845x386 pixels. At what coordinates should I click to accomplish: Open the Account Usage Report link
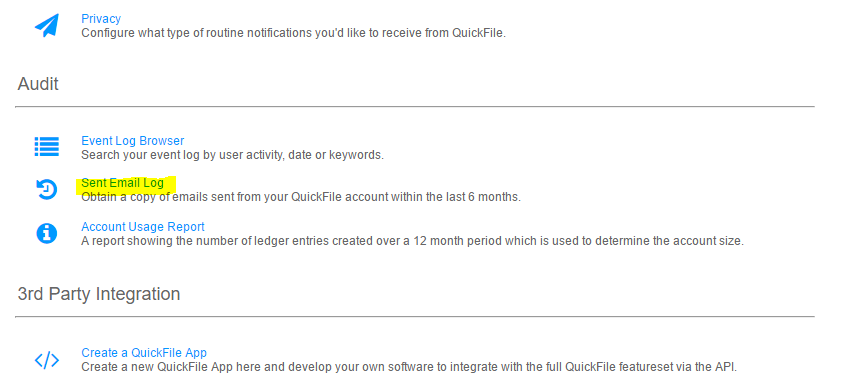pyautogui.click(x=143, y=227)
